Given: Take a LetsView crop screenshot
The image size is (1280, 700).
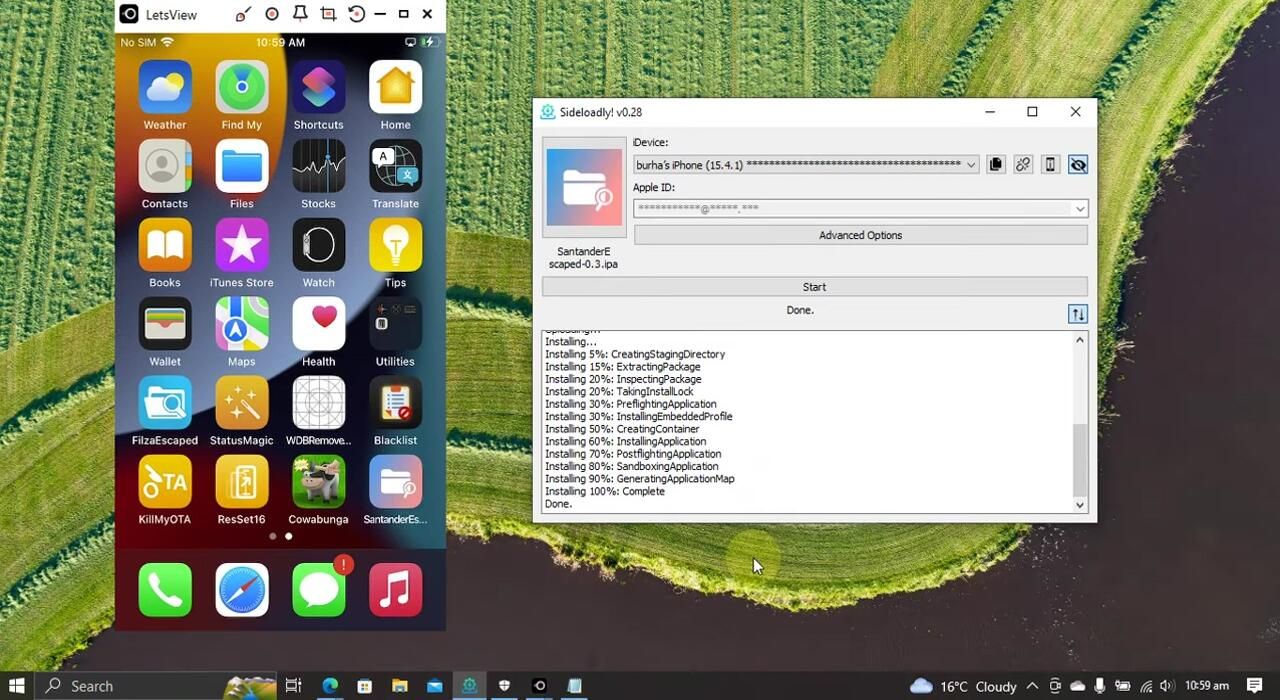Looking at the screenshot, I should (328, 14).
